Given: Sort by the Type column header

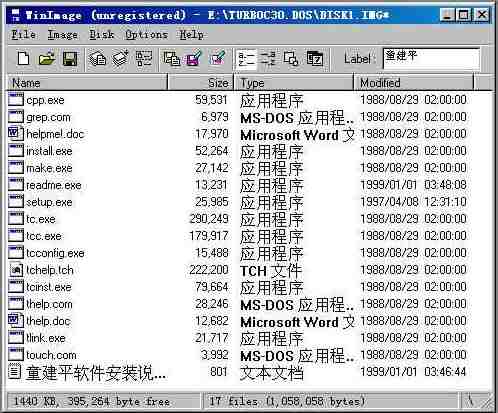Looking at the screenshot, I should [294, 83].
